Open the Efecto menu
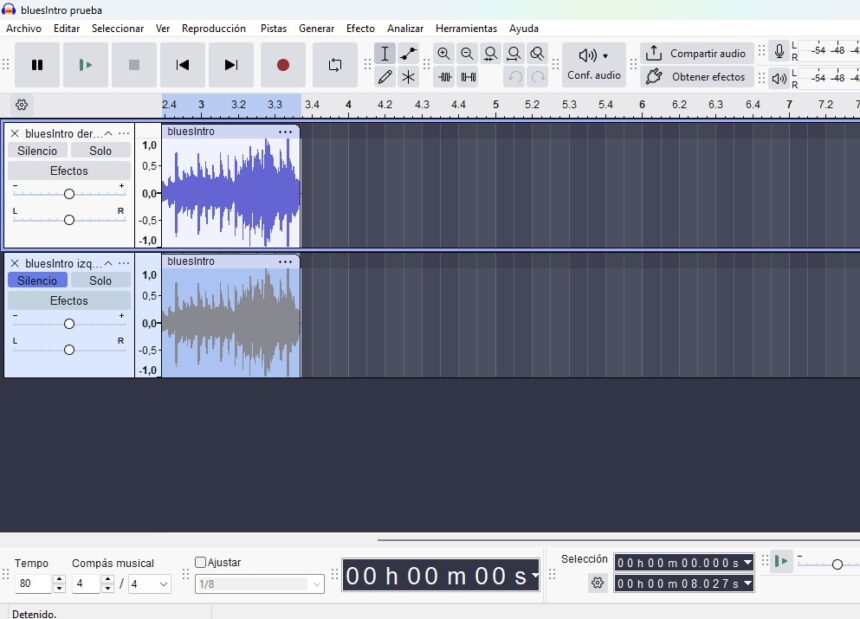This screenshot has width=860, height=619. point(360,28)
